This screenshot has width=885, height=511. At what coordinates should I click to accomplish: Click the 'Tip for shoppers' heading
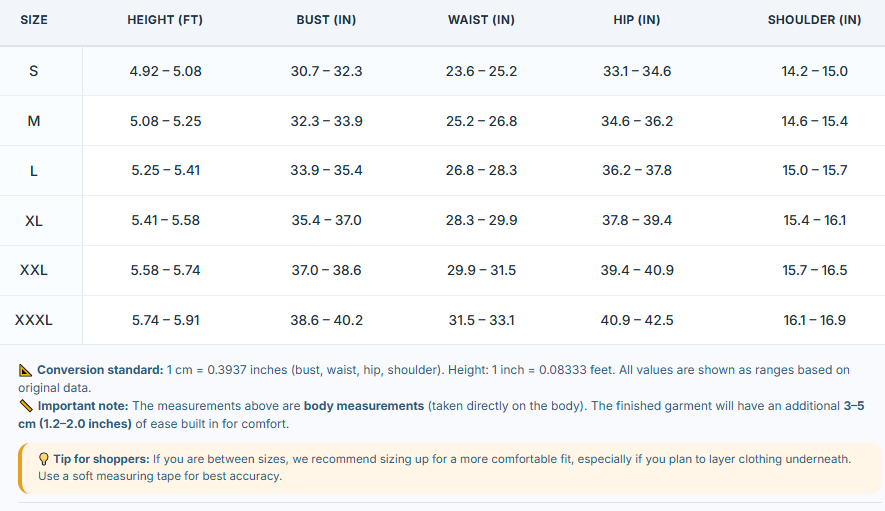pos(101,459)
